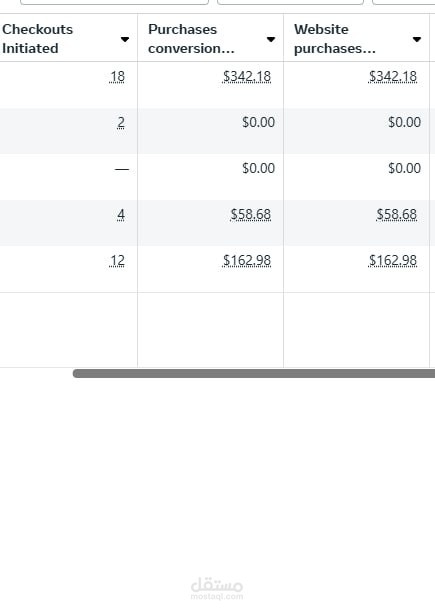This screenshot has height=613, width=435.
Task: Click the Purchases conversion column header text
Action: click(191, 39)
